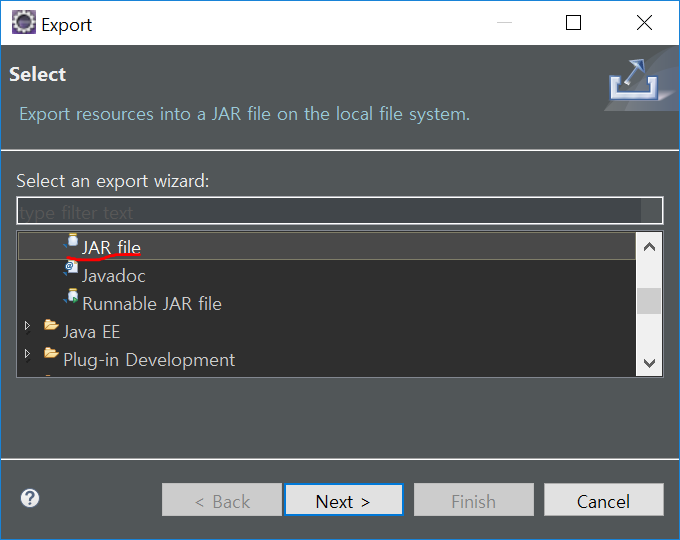Select the Java EE tree label

pos(92,332)
